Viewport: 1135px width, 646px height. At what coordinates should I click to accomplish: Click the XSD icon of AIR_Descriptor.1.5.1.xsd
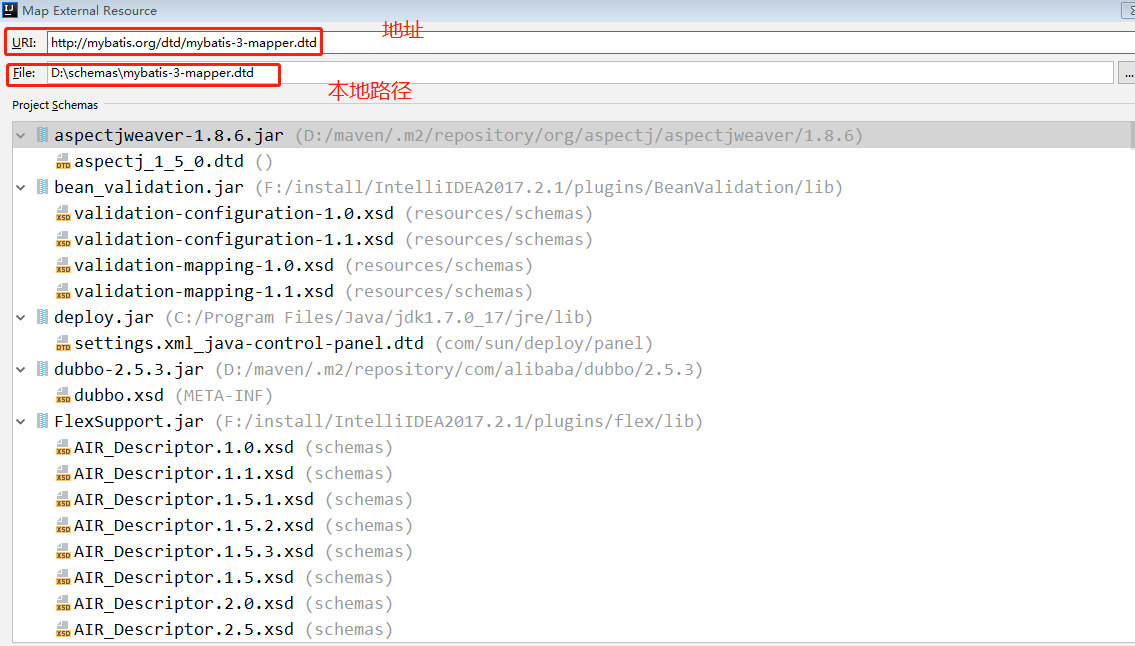coord(63,500)
